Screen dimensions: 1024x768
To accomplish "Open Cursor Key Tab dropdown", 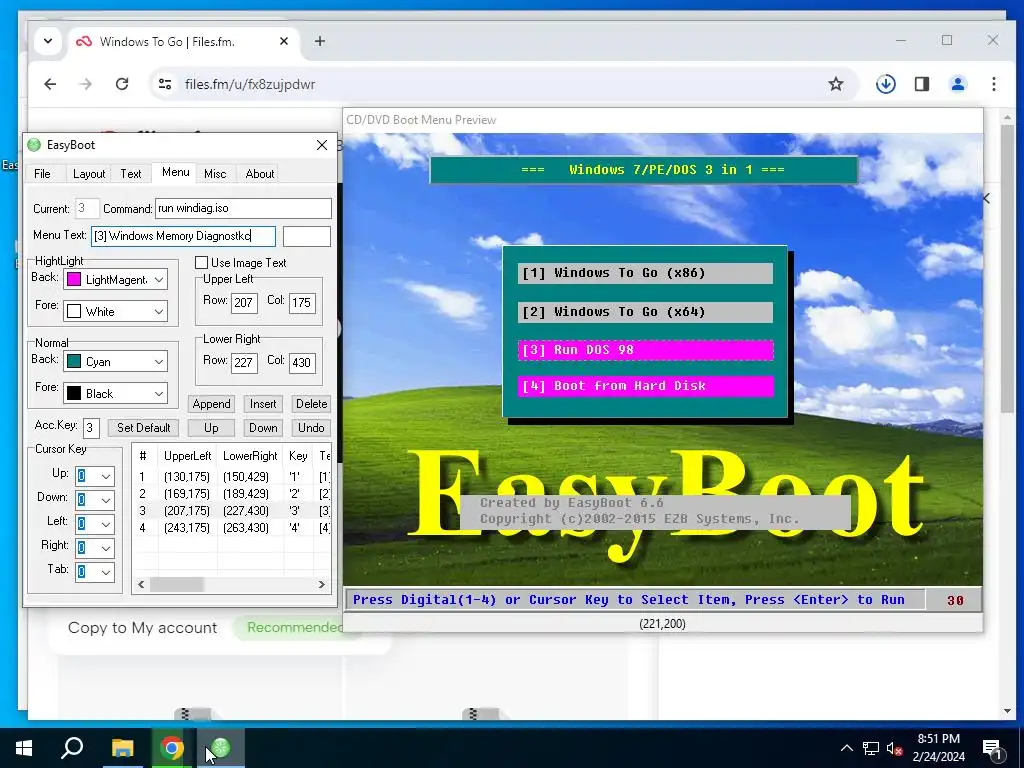I will 106,573.
